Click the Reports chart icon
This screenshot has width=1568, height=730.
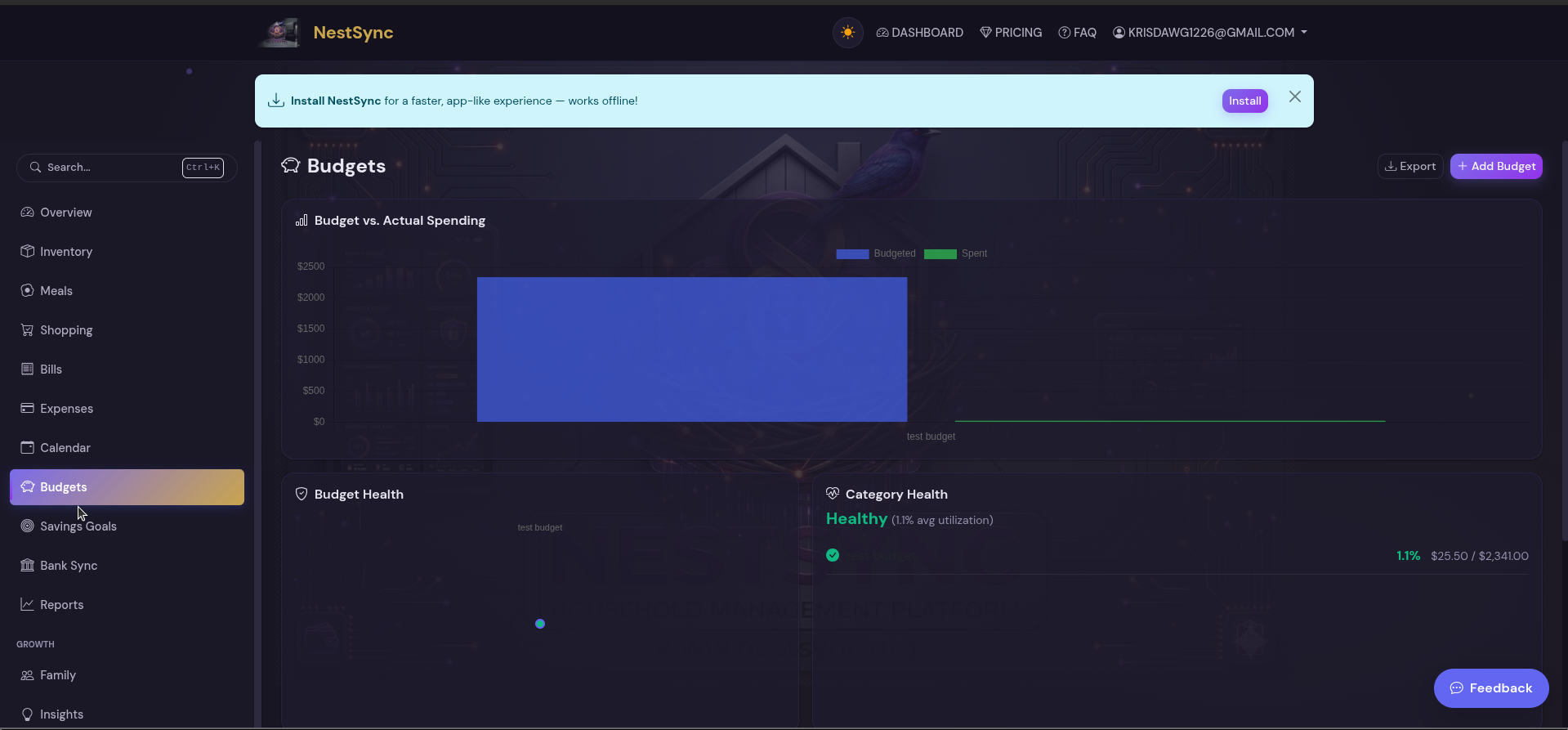point(27,604)
